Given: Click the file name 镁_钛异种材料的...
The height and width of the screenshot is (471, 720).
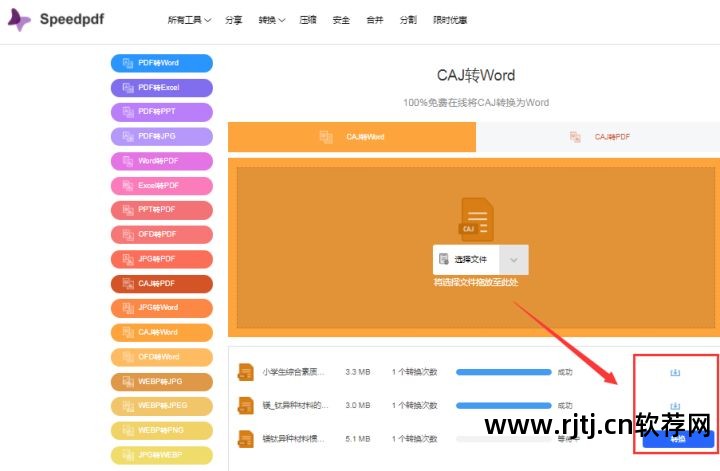Looking at the screenshot, I should [295, 405].
